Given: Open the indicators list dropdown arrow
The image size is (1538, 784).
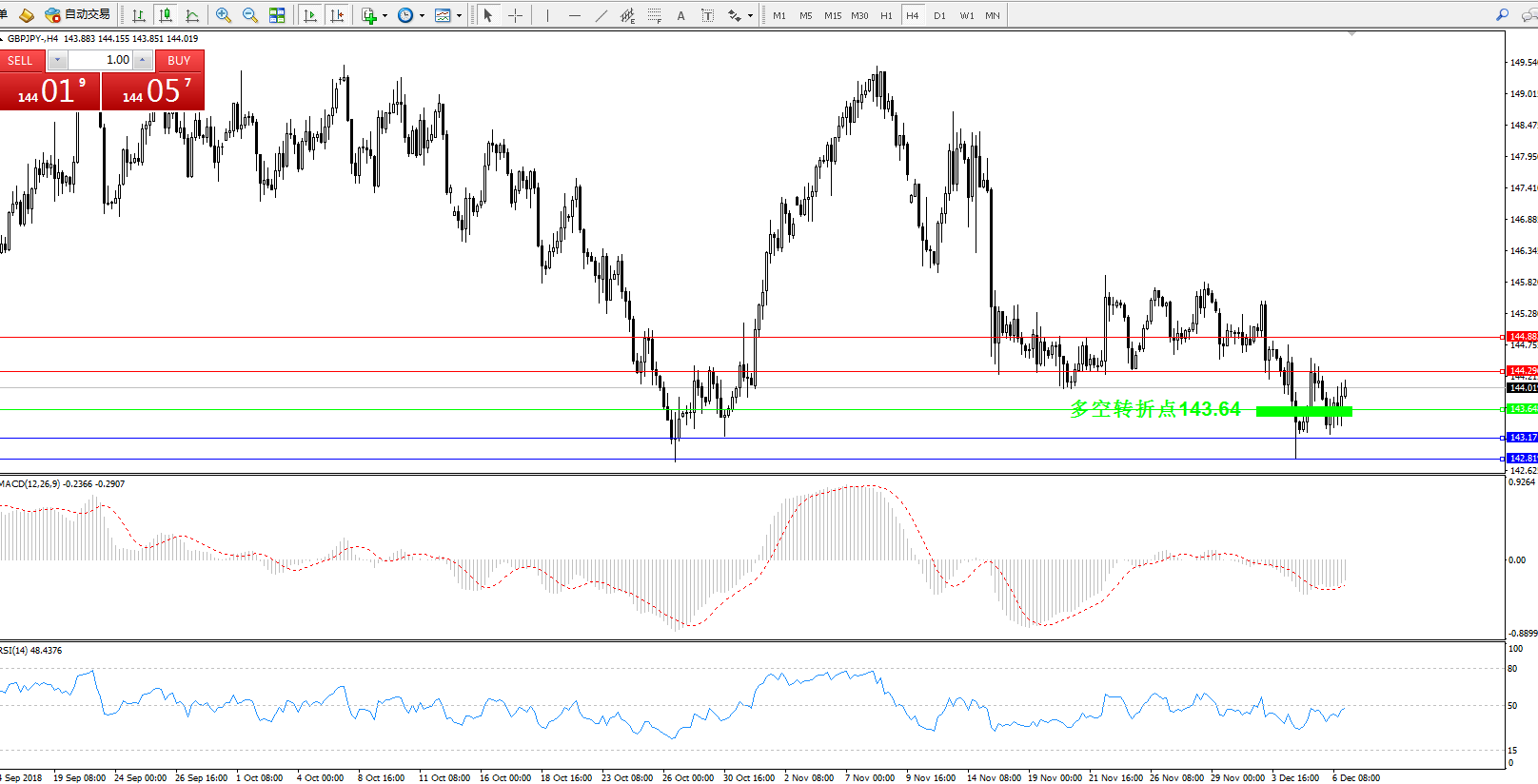Looking at the screenshot, I should click(384, 16).
